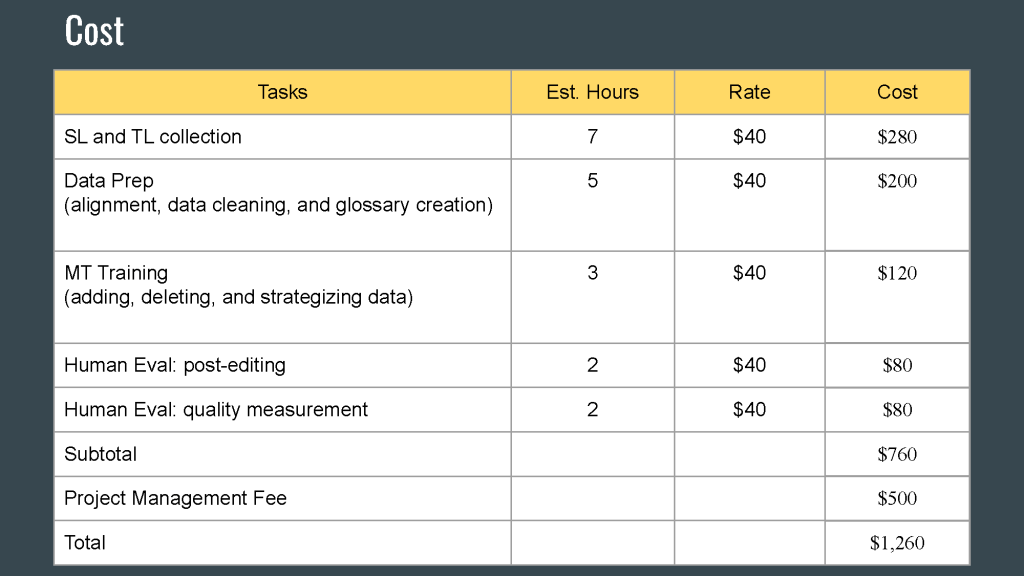Click the "Cost" column header in the table
This screenshot has height=576, width=1024.
coord(897,92)
